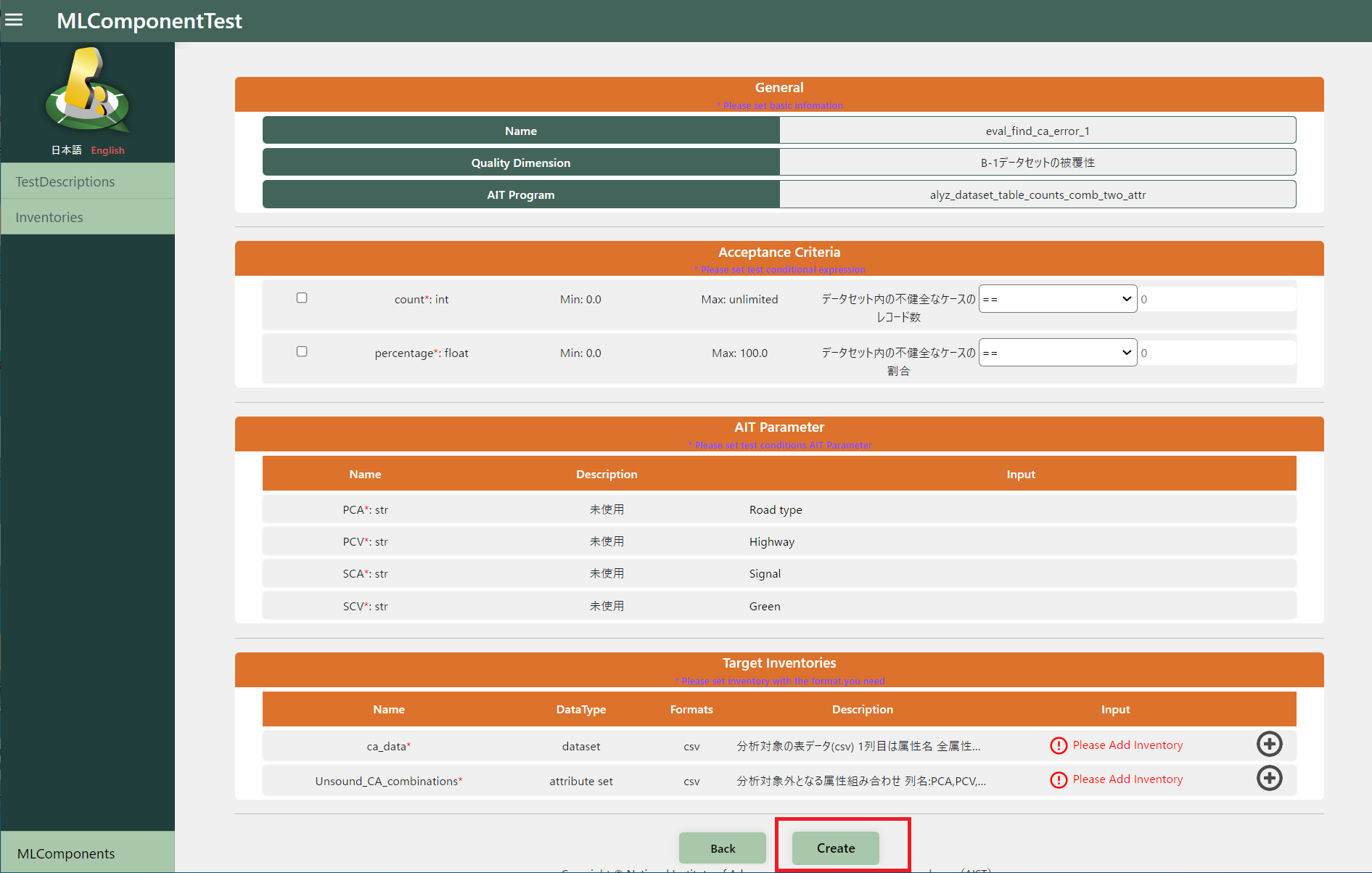Click the count threshold value field

pos(1216,299)
